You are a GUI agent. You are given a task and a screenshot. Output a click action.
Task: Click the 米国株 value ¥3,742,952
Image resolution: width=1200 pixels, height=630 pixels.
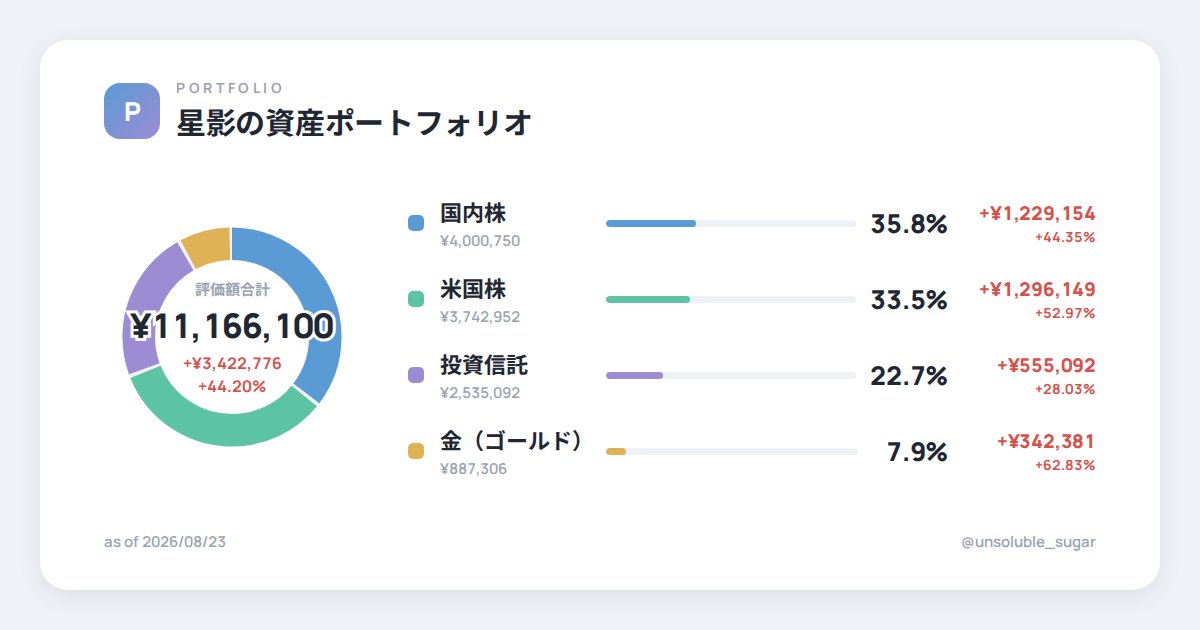click(x=480, y=317)
